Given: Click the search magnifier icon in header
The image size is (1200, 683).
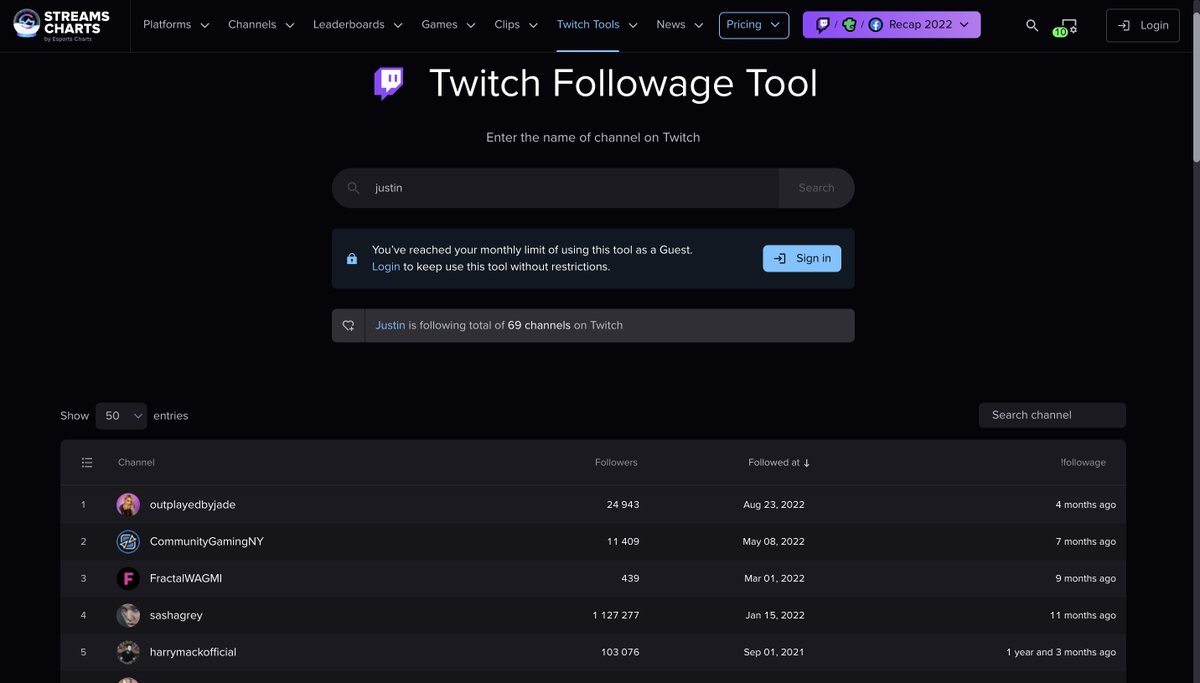Looking at the screenshot, I should tap(1032, 25).
